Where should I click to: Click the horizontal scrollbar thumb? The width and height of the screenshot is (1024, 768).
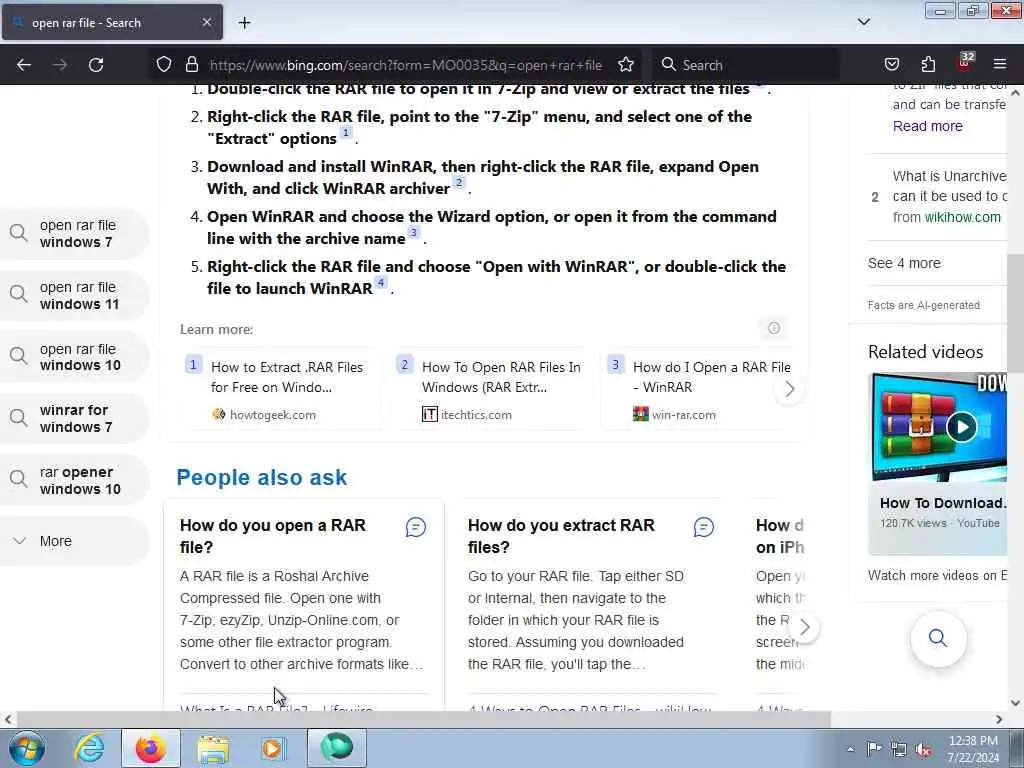click(424, 719)
